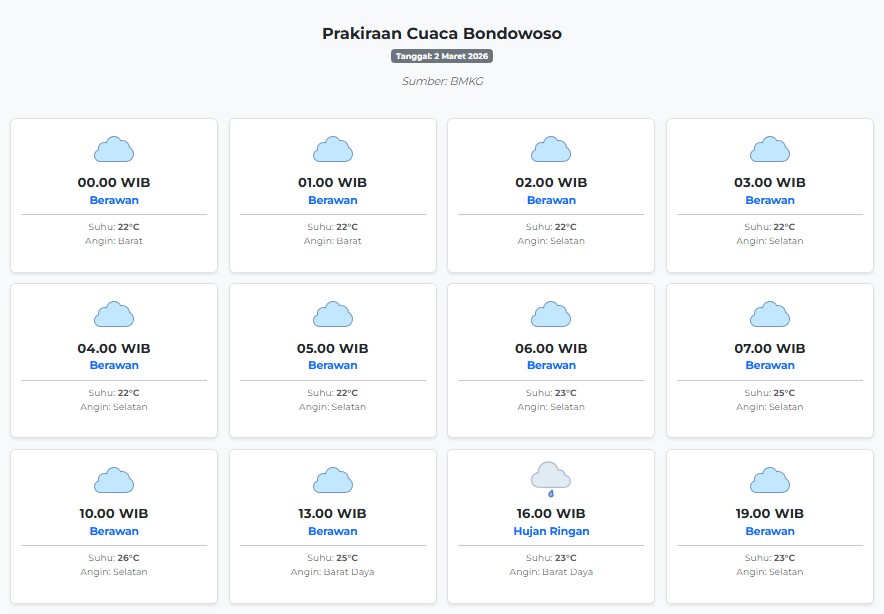Click the cloud icon for 19.00 WIB
Screen dimensions: 884x614
click(x=770, y=480)
